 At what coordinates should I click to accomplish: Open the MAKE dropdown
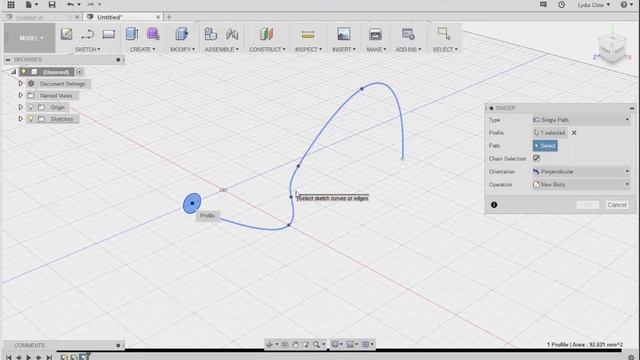[x=376, y=49]
